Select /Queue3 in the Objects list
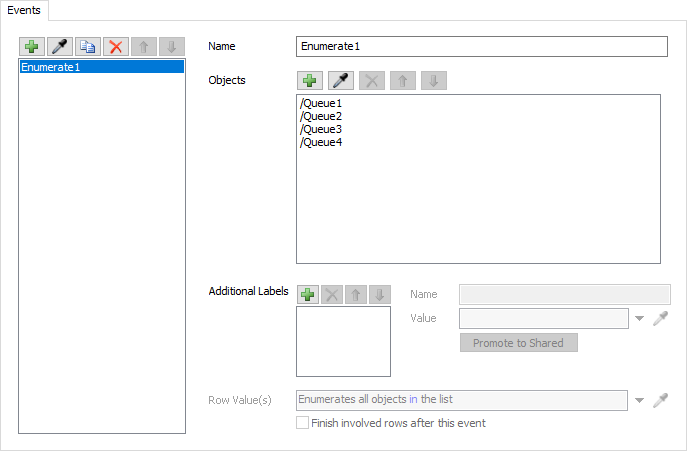This screenshot has width=687, height=451. pos(321,129)
